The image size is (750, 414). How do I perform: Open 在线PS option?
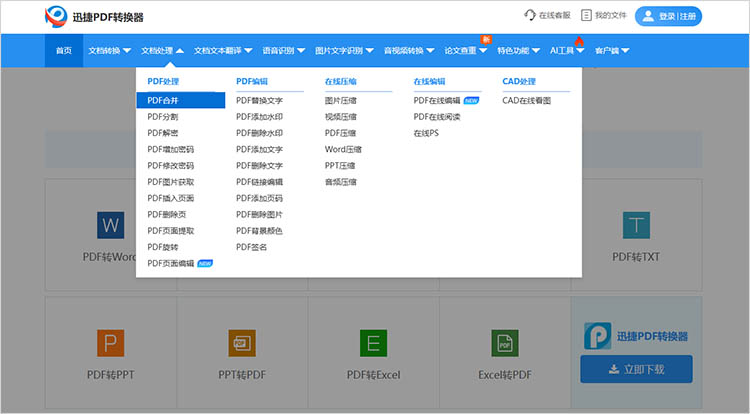tap(426, 133)
